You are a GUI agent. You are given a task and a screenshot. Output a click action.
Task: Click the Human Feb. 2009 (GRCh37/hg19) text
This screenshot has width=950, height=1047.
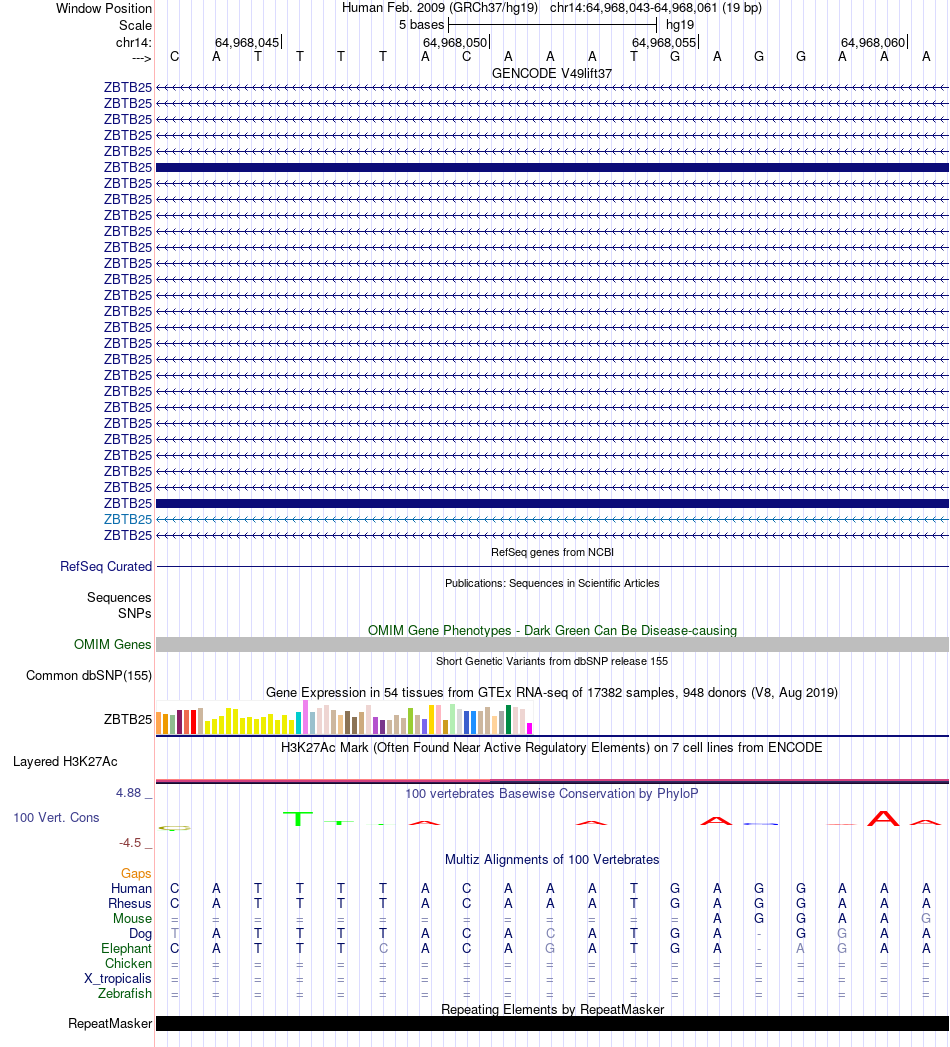440,8
